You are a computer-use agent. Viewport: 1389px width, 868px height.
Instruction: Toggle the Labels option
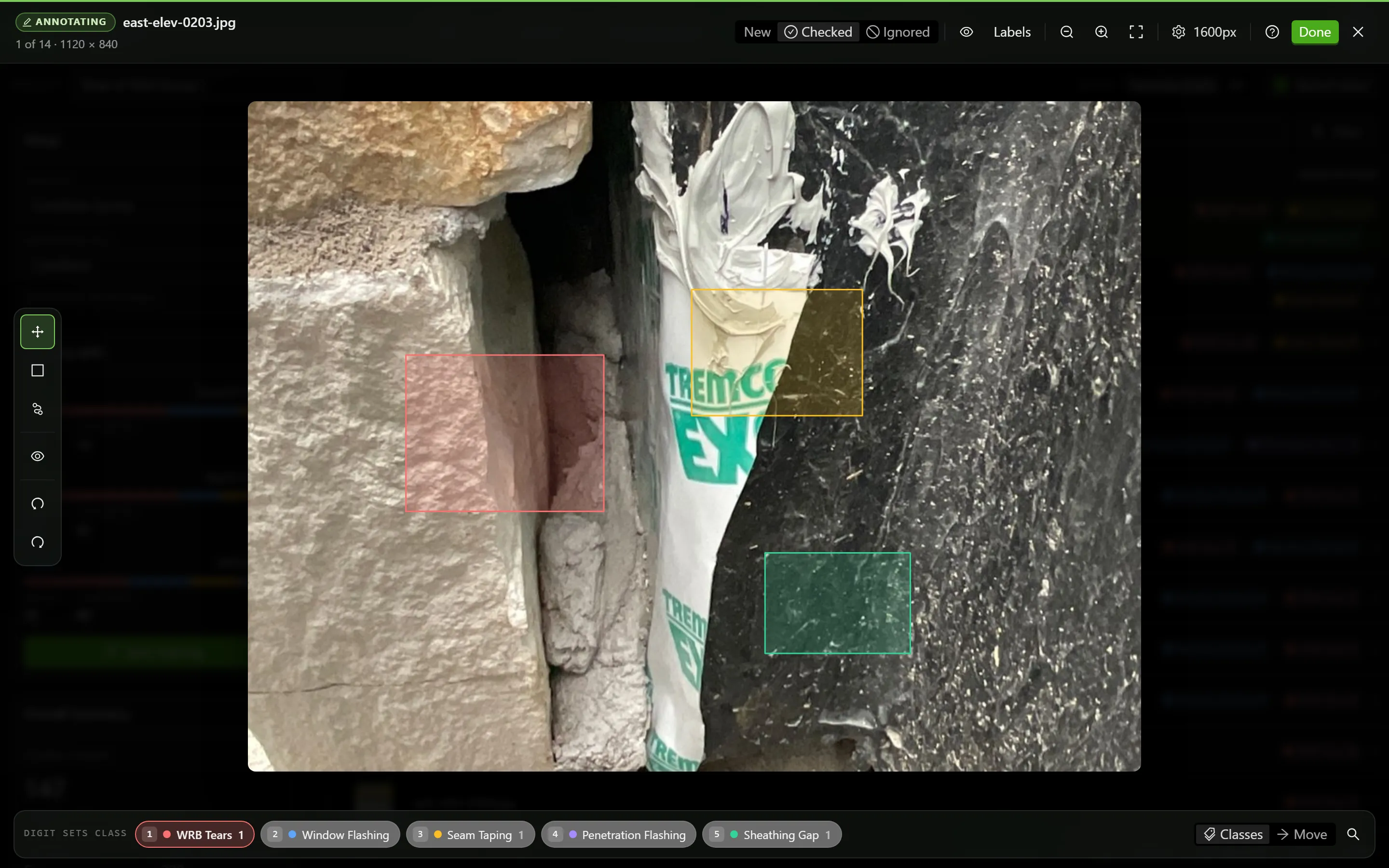1012,32
